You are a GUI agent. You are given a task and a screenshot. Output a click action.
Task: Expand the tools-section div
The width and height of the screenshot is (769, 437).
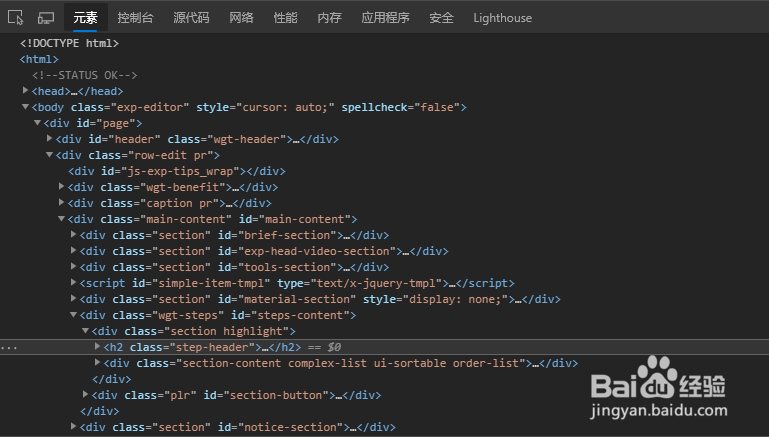tap(74, 267)
